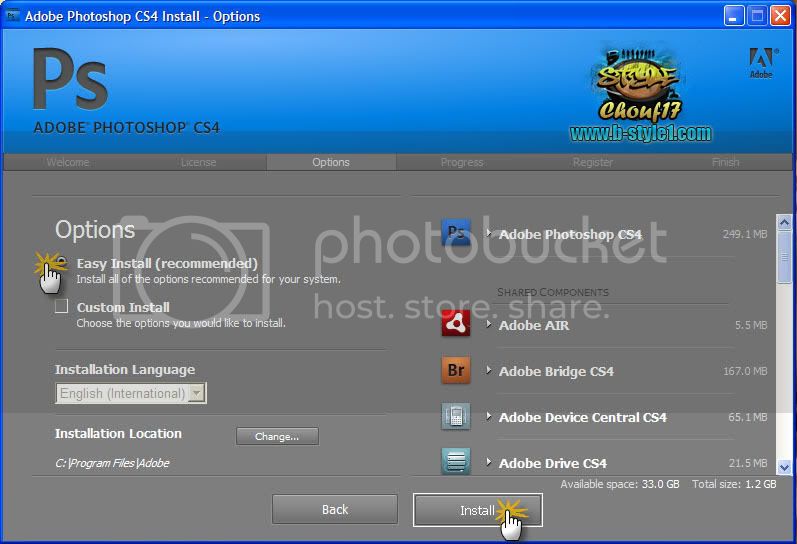Viewport: 797px width, 544px height.
Task: Click the Adobe Drive CS4 icon
Action: 456,461
